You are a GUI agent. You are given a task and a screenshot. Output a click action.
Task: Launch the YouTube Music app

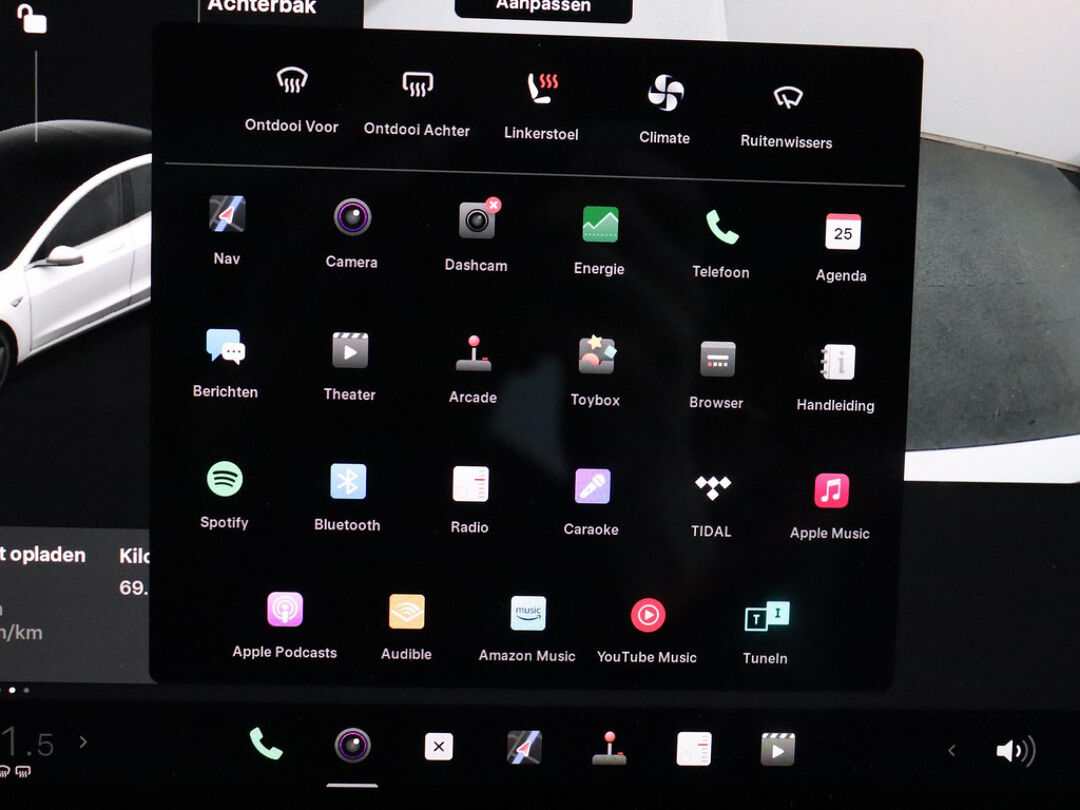[648, 614]
